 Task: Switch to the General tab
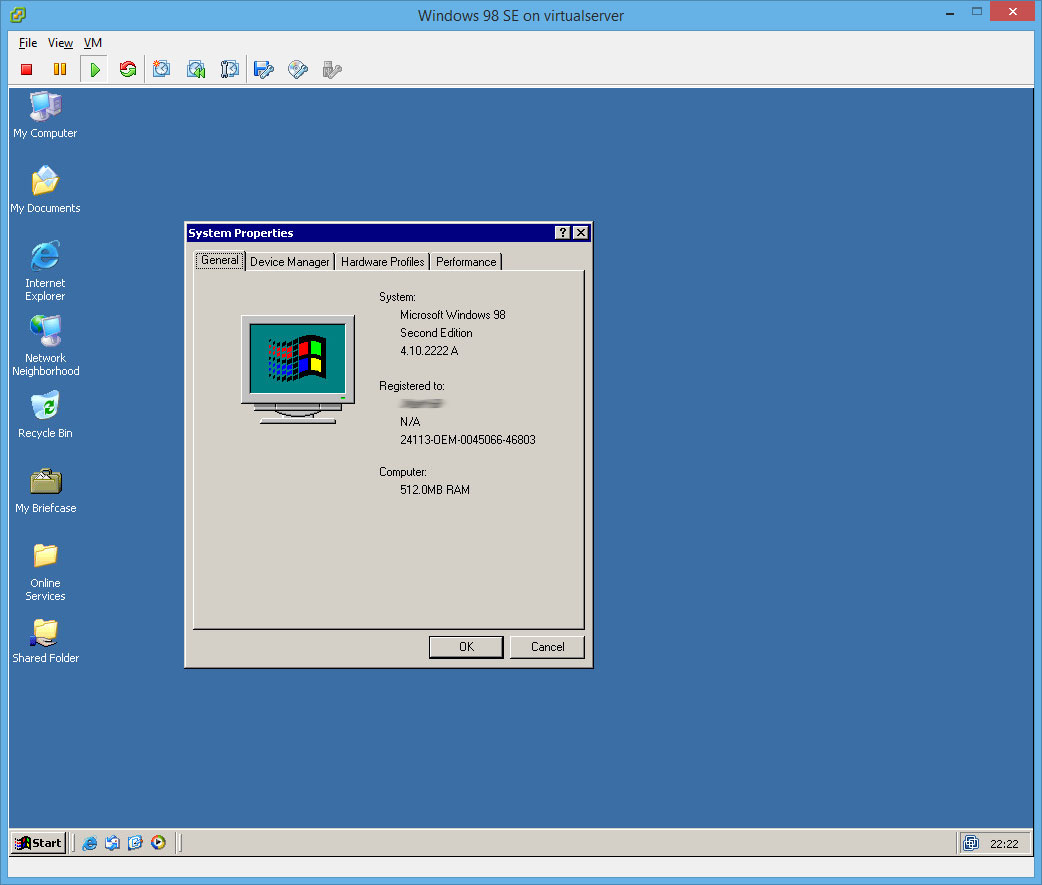(x=220, y=260)
